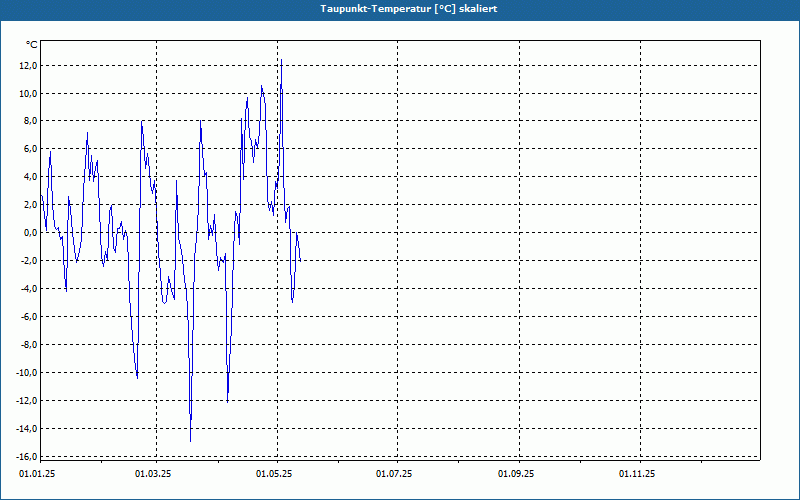The height and width of the screenshot is (500, 800).
Task: Click the lowest dip of the dew point curve
Action: [190, 441]
